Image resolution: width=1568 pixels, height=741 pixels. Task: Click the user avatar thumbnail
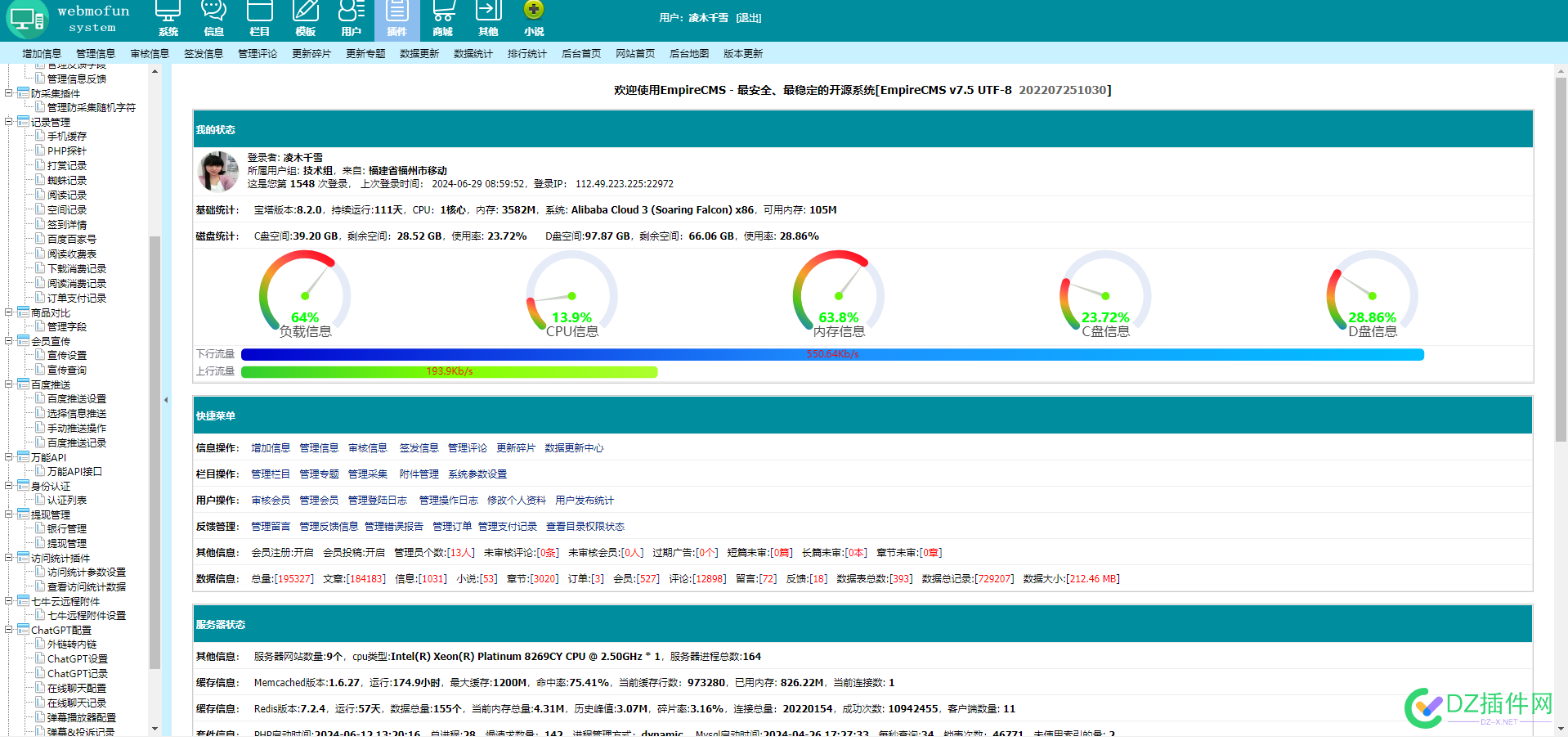tap(218, 171)
